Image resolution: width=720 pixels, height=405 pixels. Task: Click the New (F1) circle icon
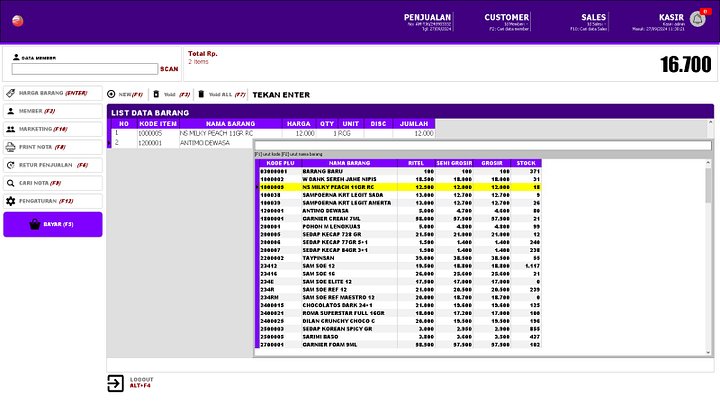coord(111,94)
